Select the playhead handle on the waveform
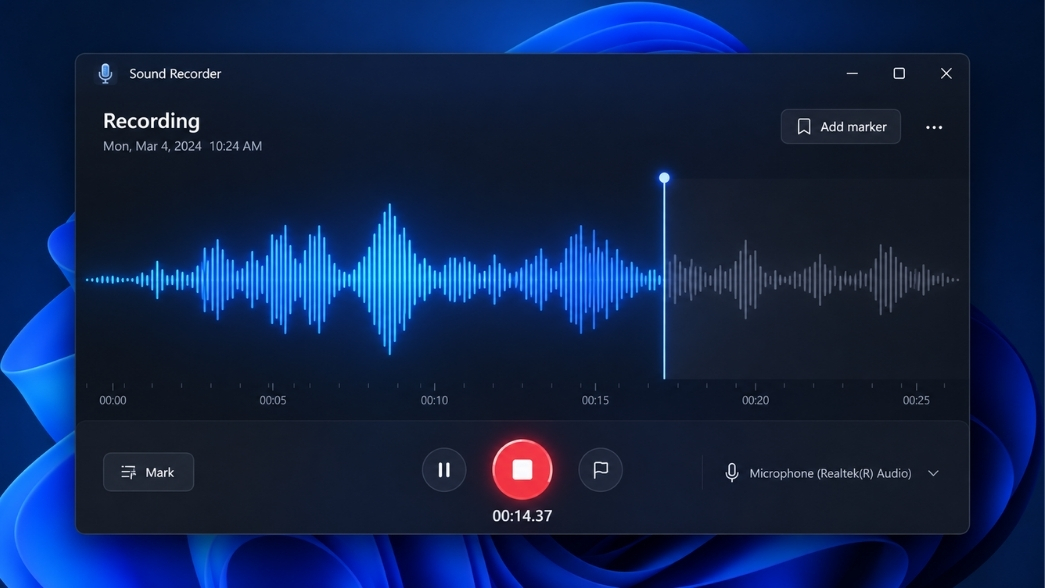This screenshot has width=1045, height=588. [664, 178]
